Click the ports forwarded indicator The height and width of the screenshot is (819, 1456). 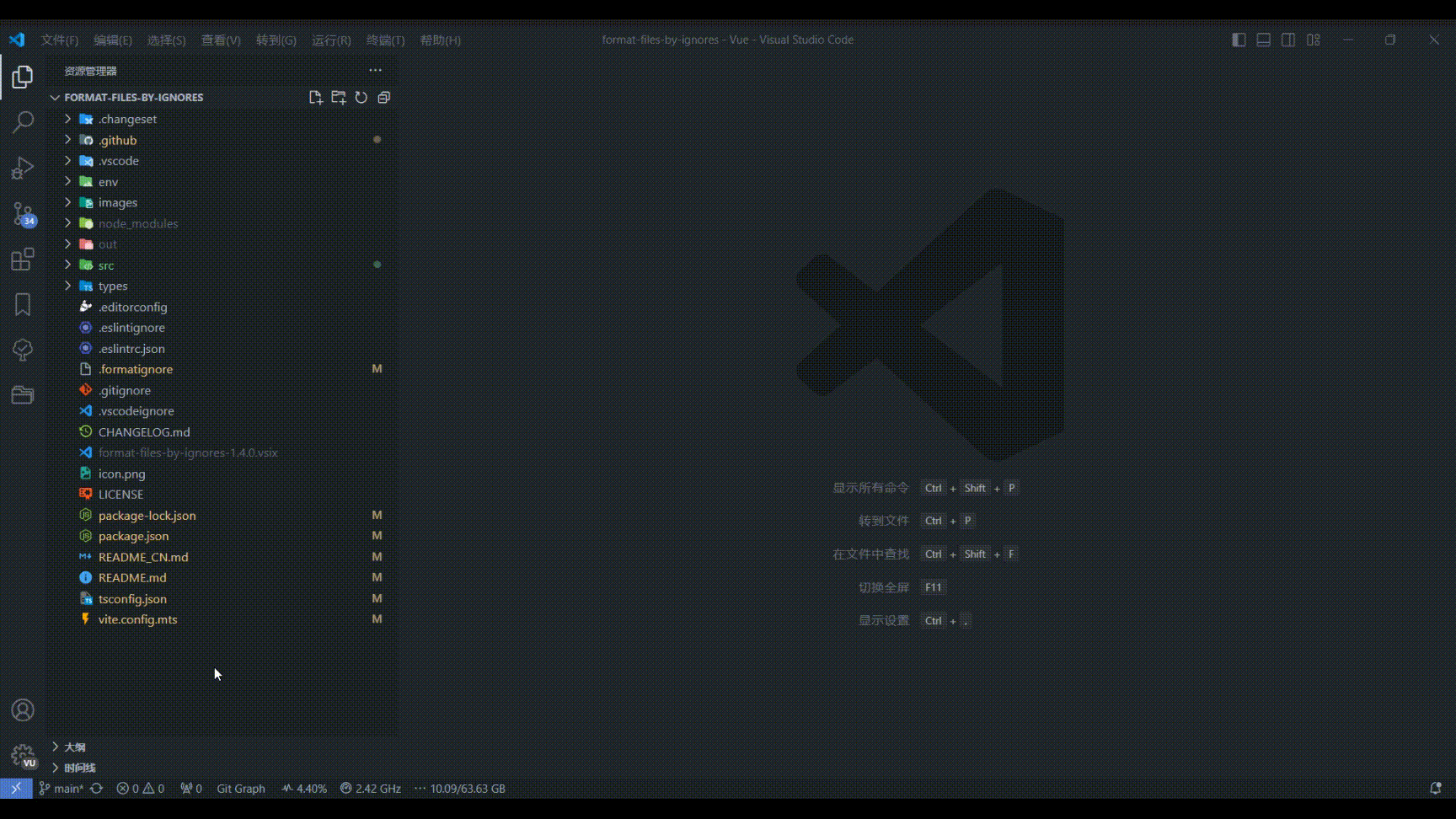(x=191, y=789)
